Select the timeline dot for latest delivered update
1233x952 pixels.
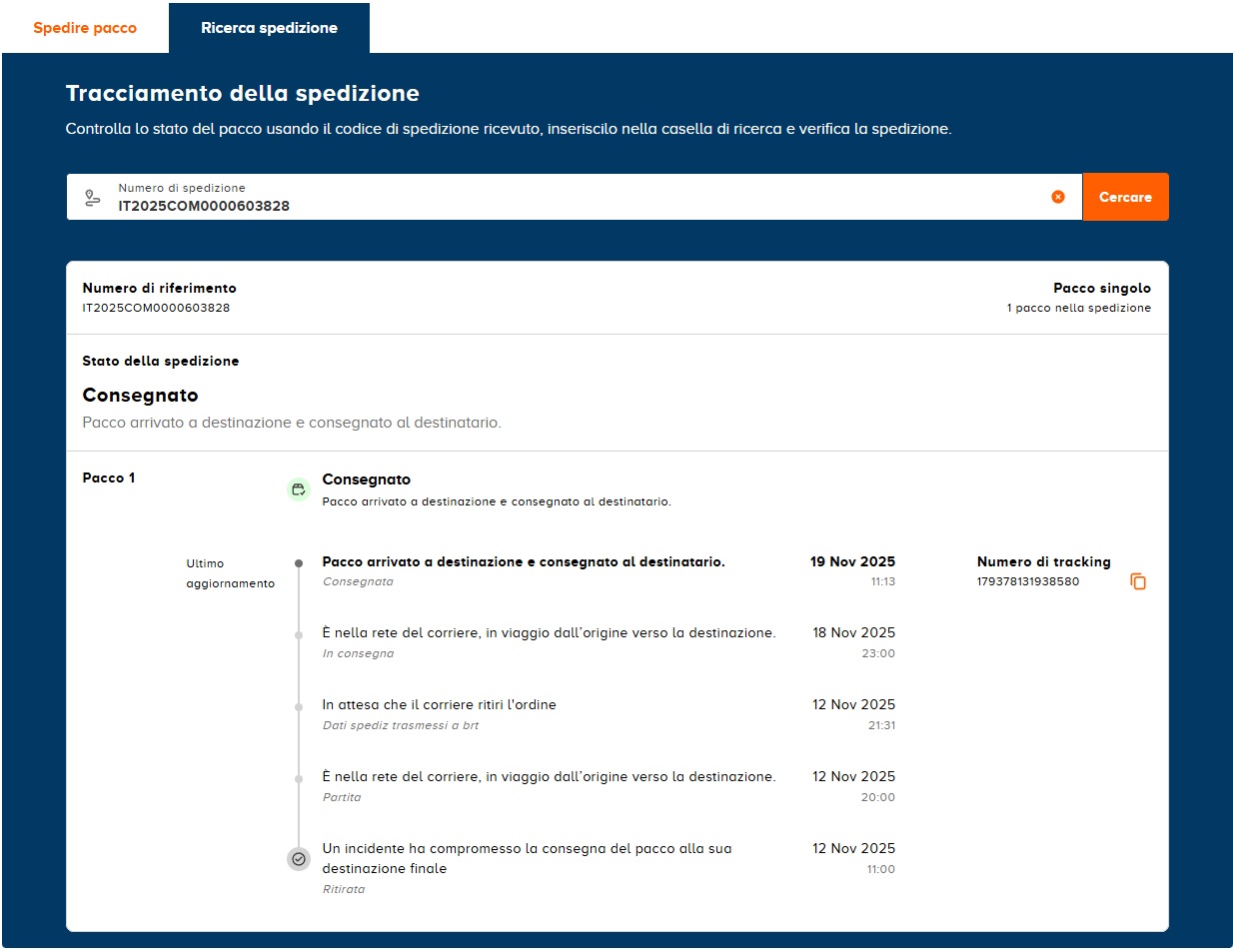(299, 563)
